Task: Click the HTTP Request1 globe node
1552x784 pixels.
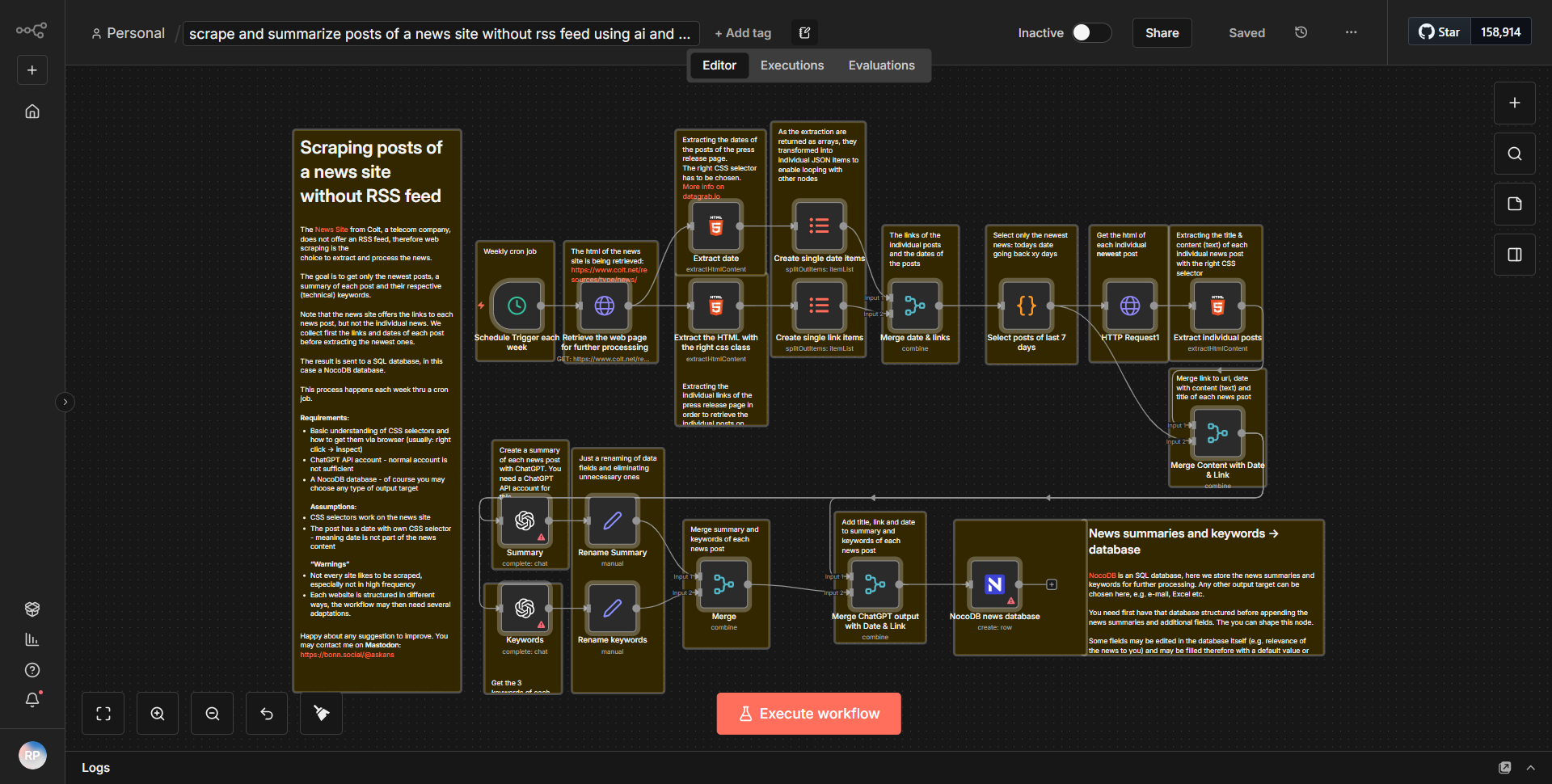Action: pos(1128,306)
